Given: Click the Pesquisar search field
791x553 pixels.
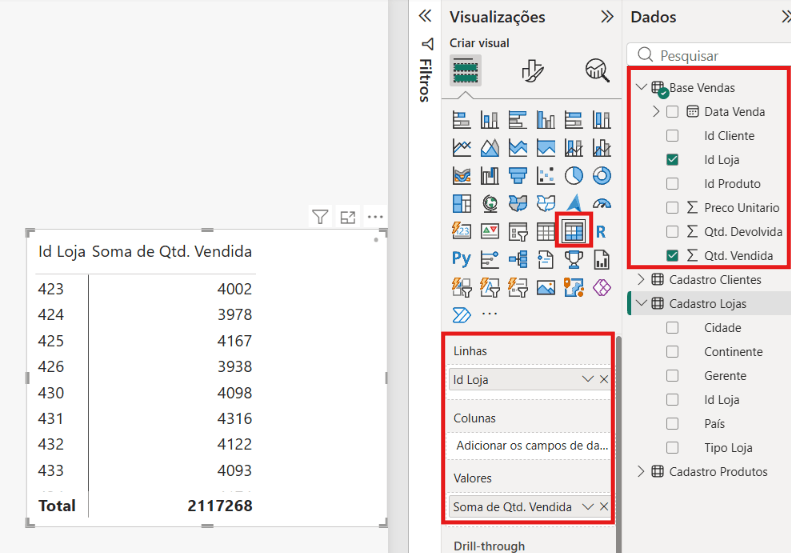Looking at the screenshot, I should click(x=708, y=55).
